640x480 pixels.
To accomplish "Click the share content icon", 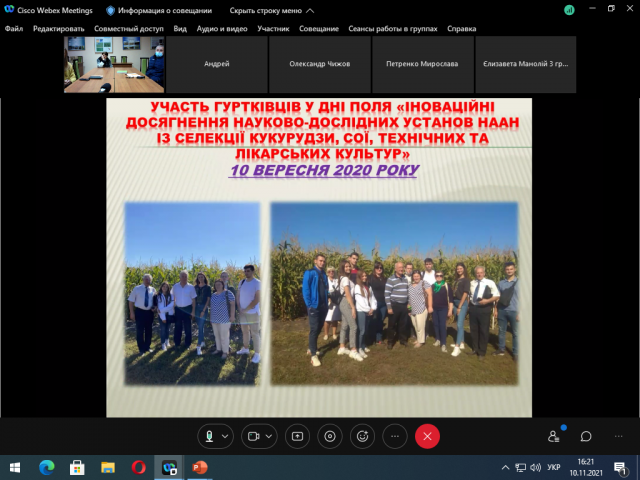I will [x=297, y=436].
